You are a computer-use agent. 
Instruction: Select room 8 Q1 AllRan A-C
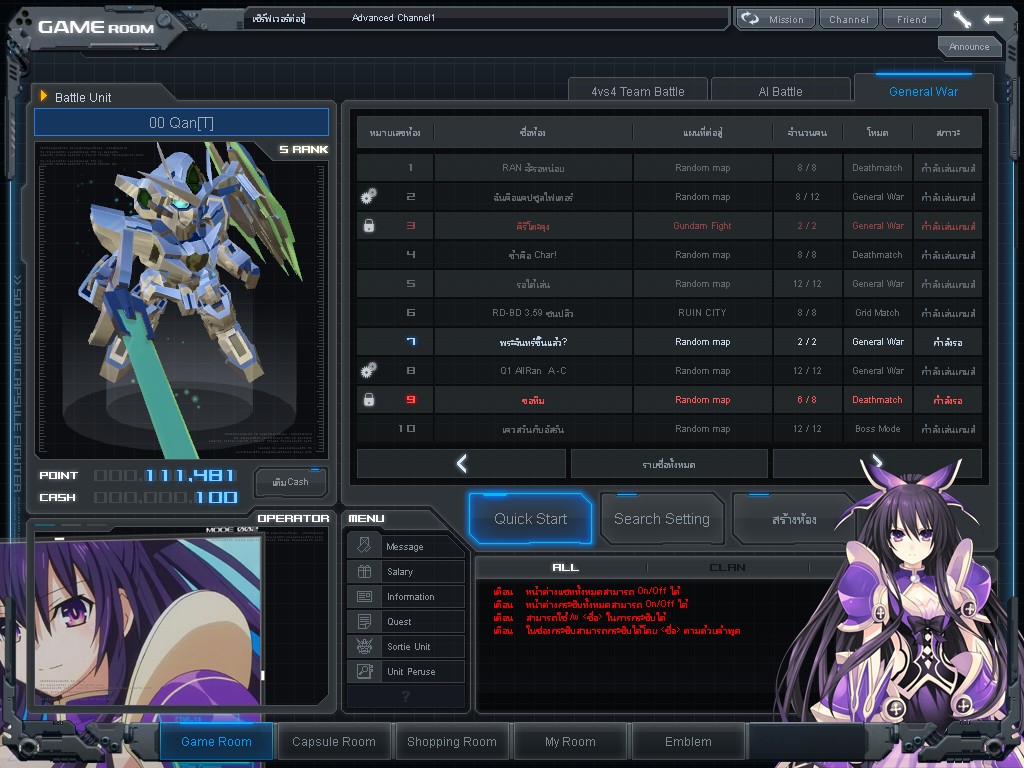[x=669, y=370]
